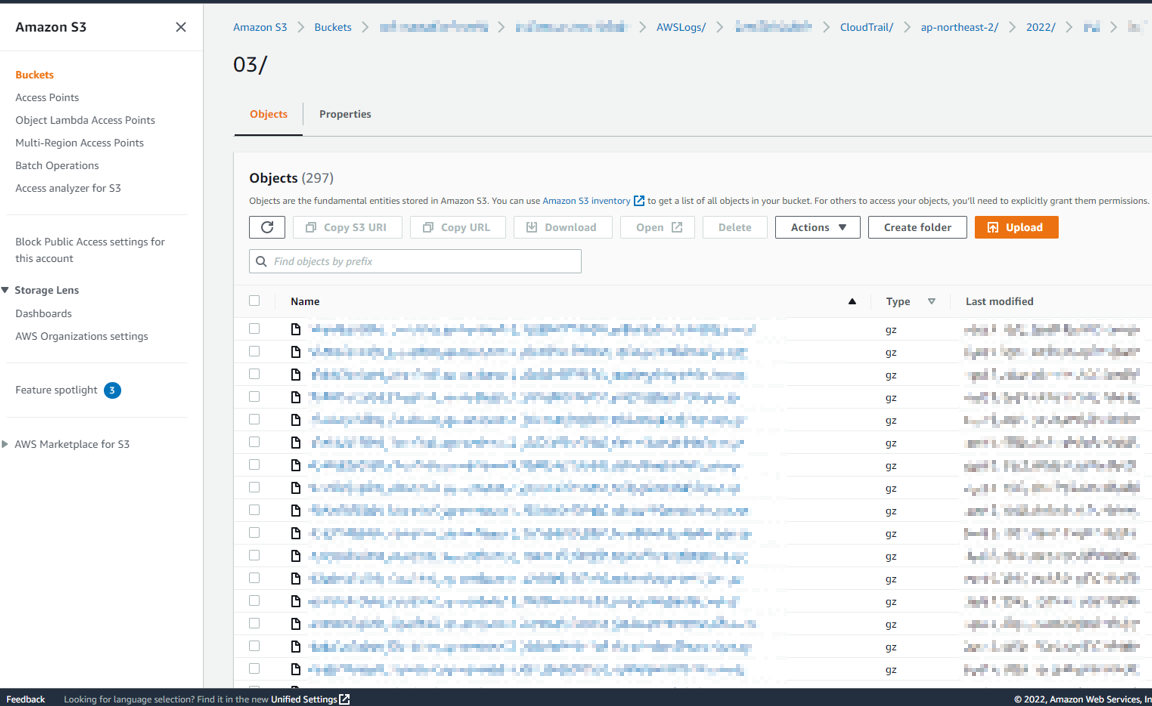The image size is (1152, 706).
Task: Click Copy URL button
Action: coord(457,227)
